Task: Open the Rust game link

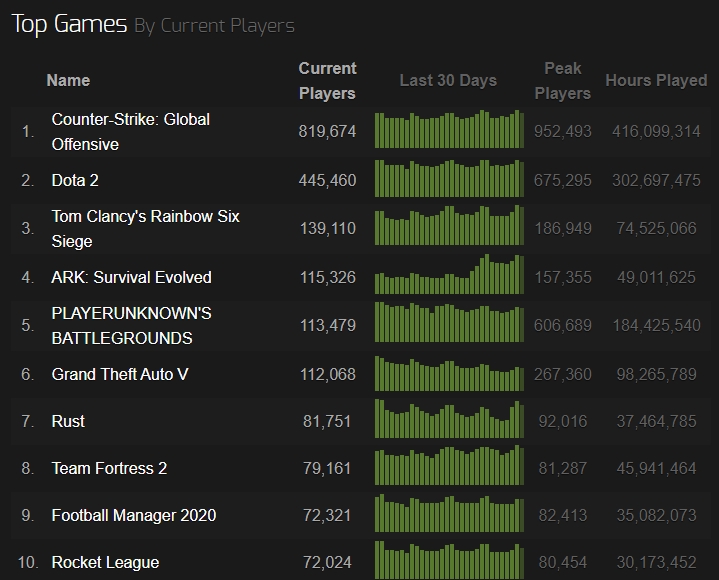Action: coord(68,421)
